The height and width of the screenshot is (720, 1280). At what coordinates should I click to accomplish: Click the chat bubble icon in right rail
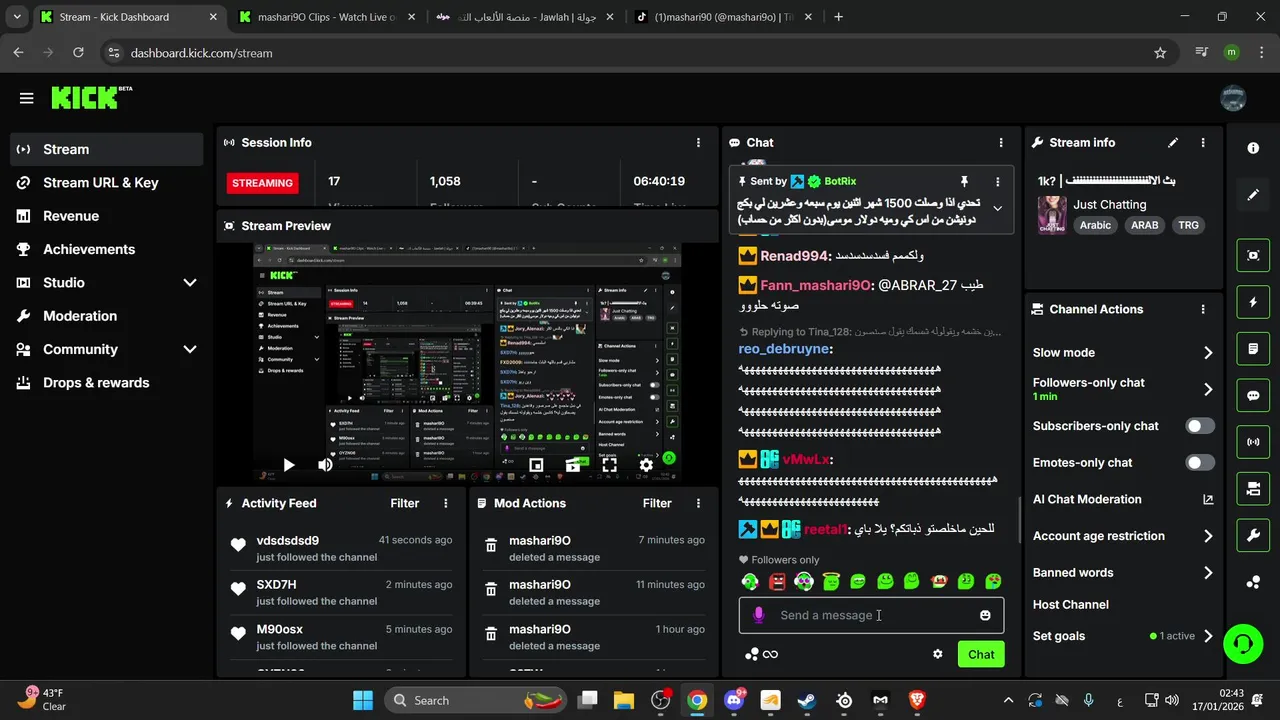[x=1253, y=395]
